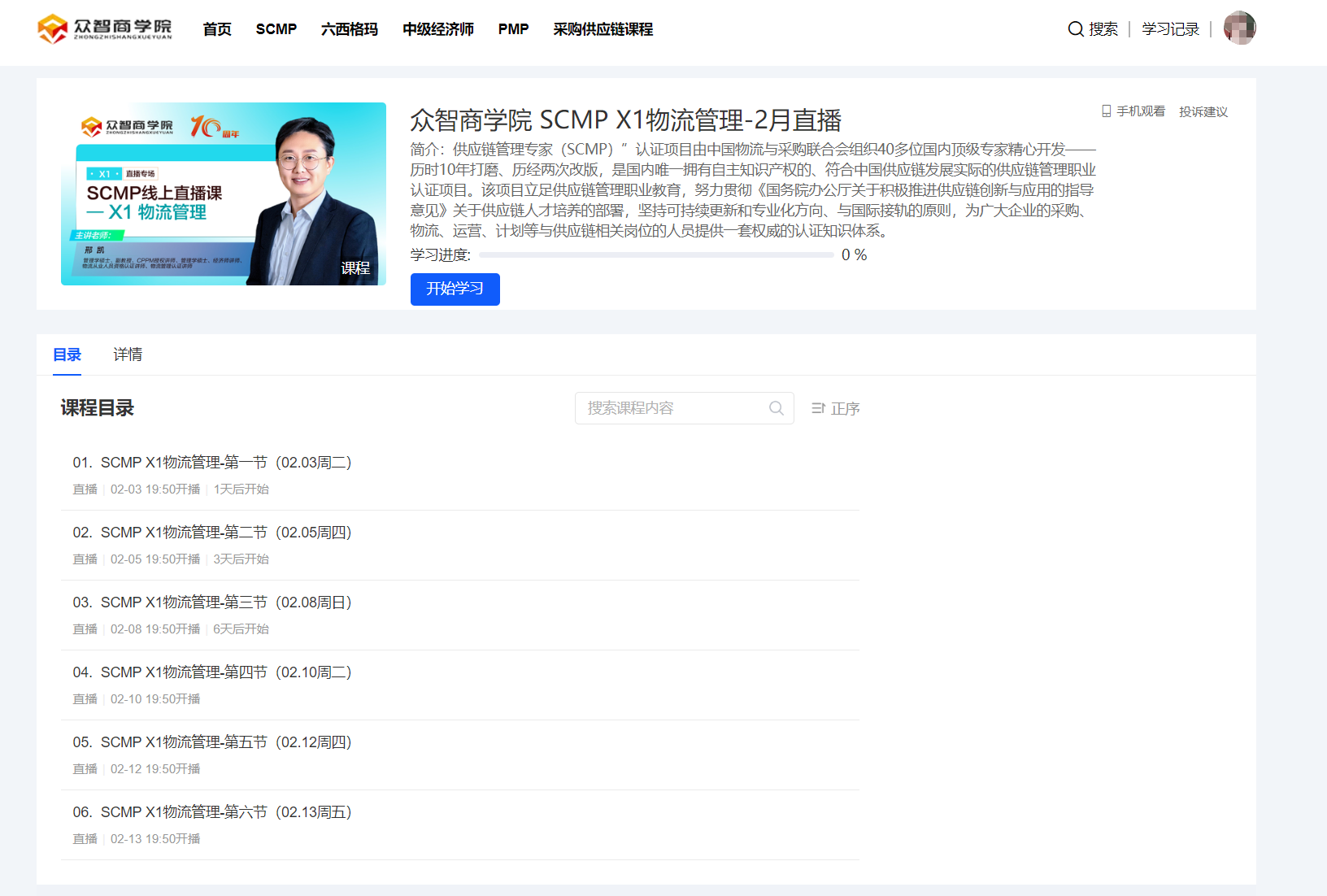Click the 学习进度 progress bar
The image size is (1327, 896).
[656, 255]
